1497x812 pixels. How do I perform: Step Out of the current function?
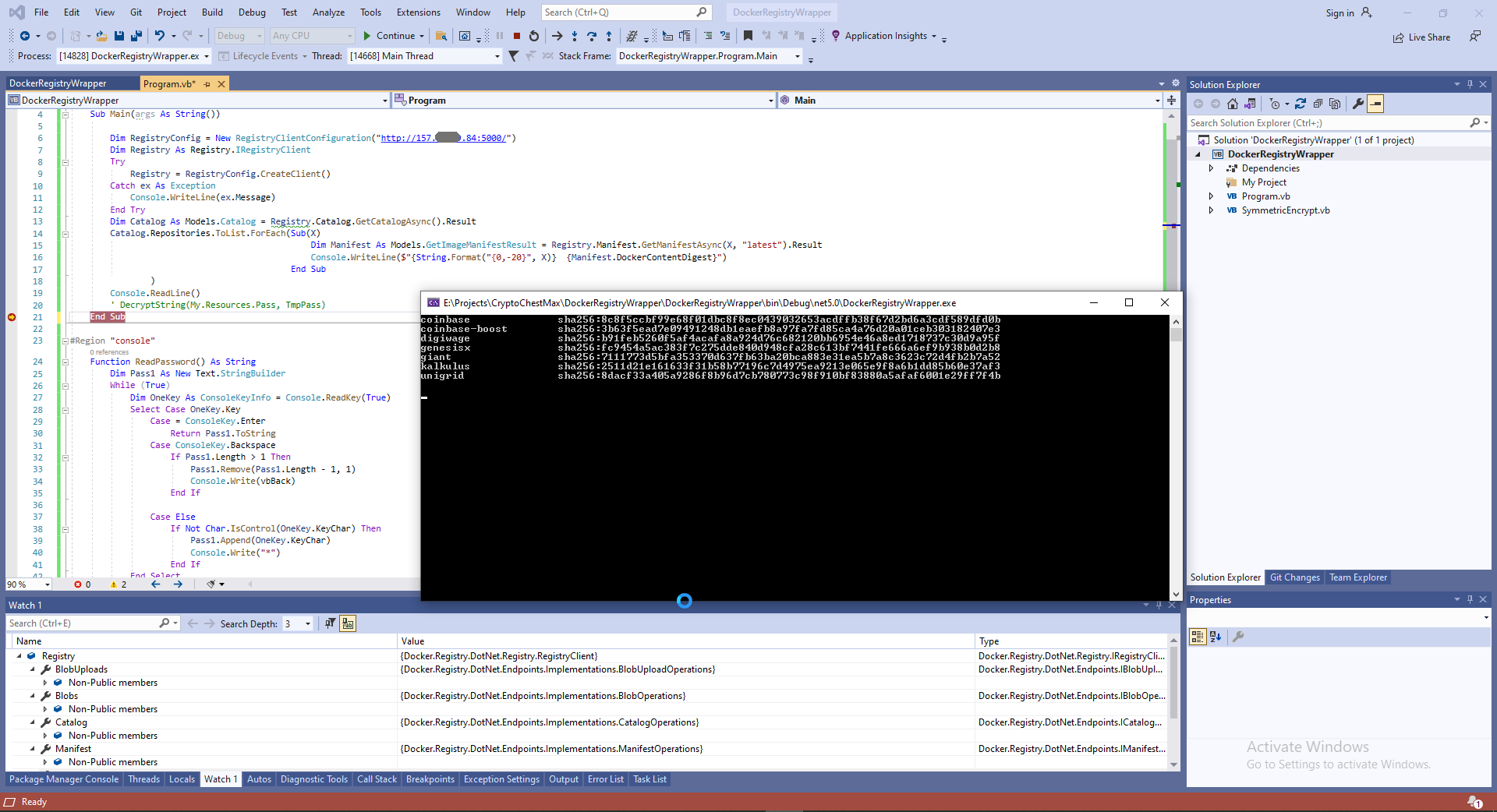tap(609, 36)
